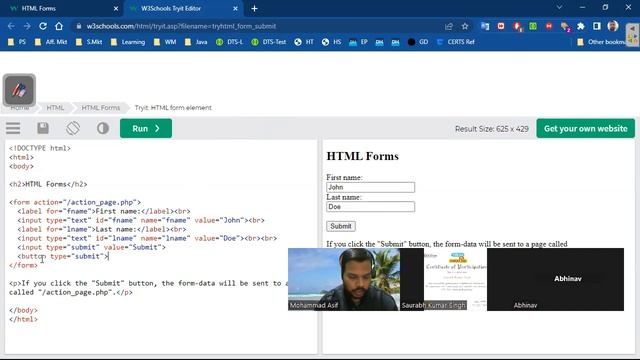Click the Mohammad Asif video thumbnail
Screen dimensions: 640x360
pos(344,279)
